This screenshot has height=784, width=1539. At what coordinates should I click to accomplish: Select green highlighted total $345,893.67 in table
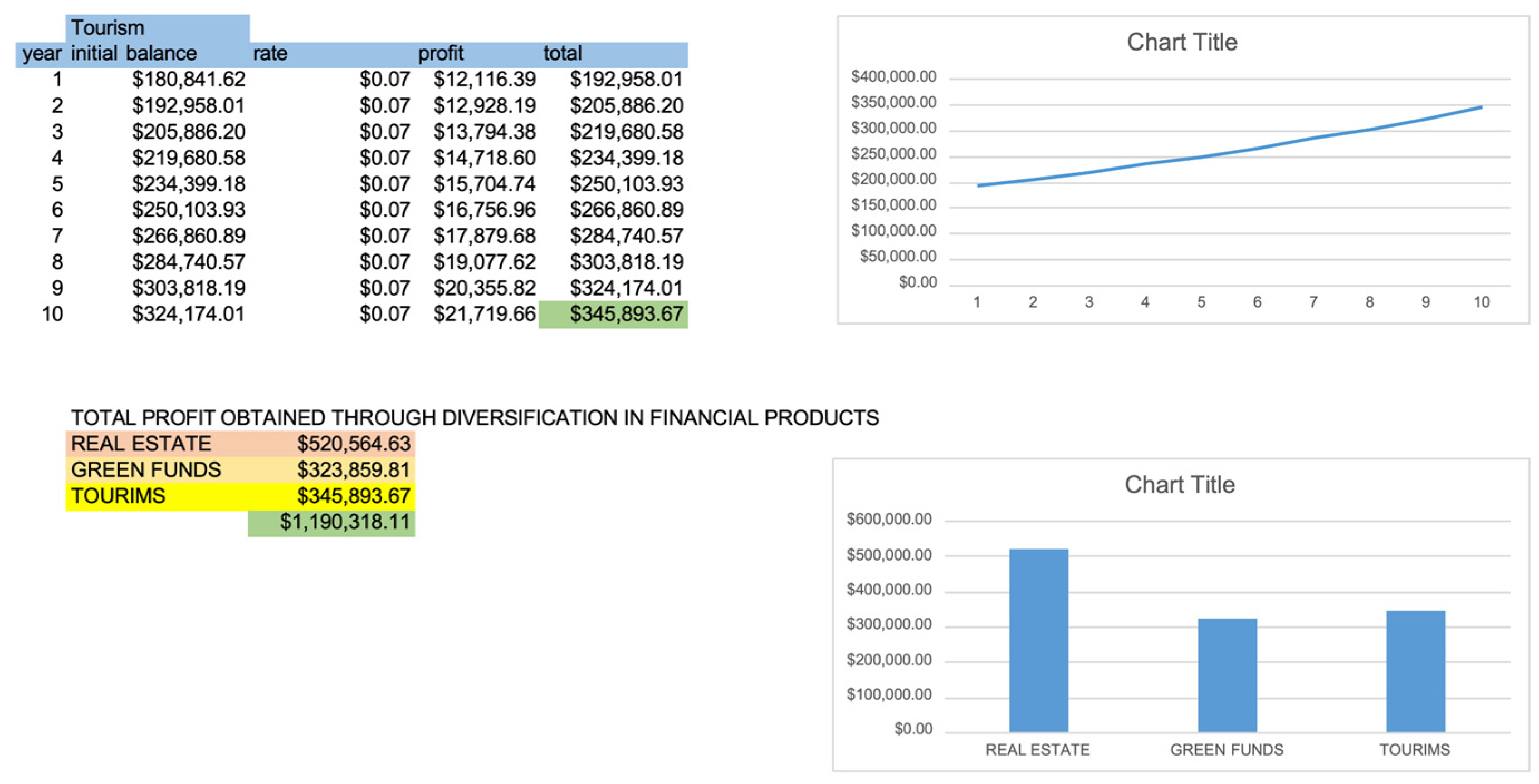pos(614,314)
